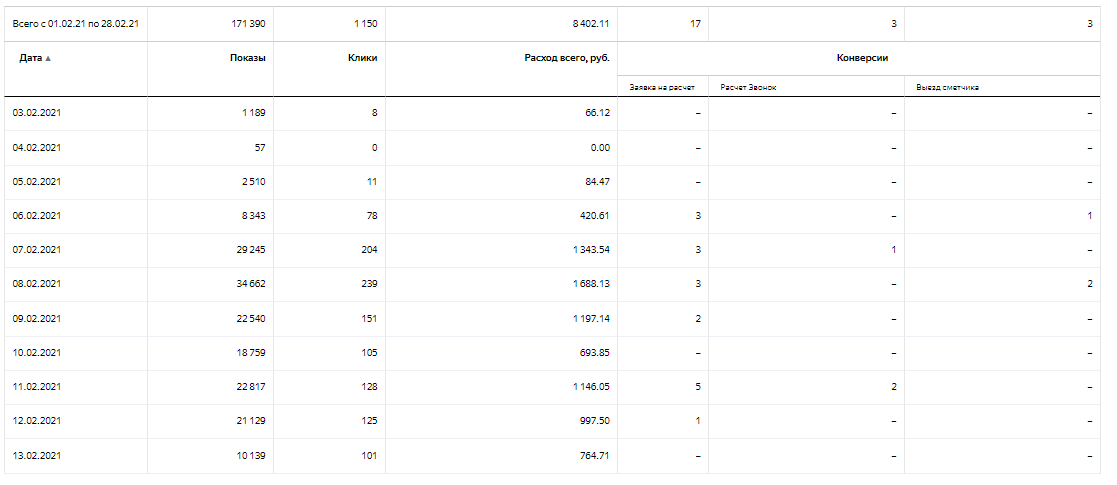Select the totals row label Всего с 01.02.21
The height and width of the screenshot is (485, 1117).
(x=76, y=24)
